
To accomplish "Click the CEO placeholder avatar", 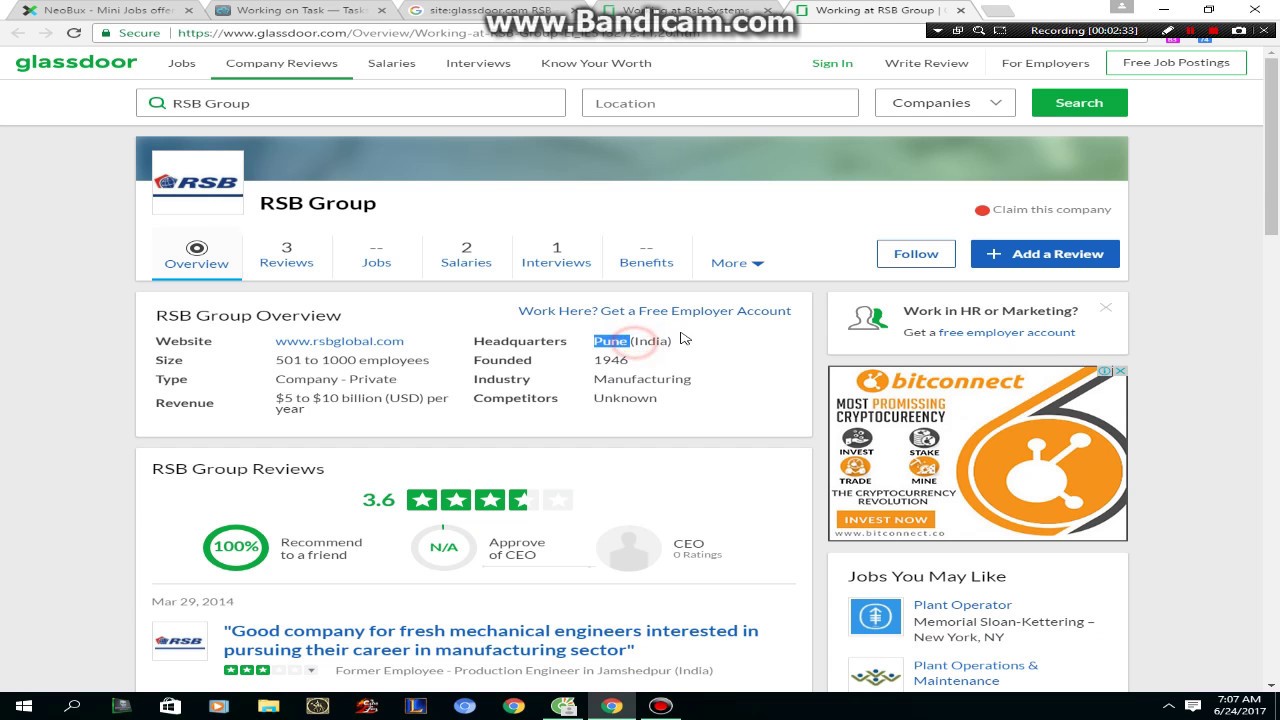I will click(629, 548).
